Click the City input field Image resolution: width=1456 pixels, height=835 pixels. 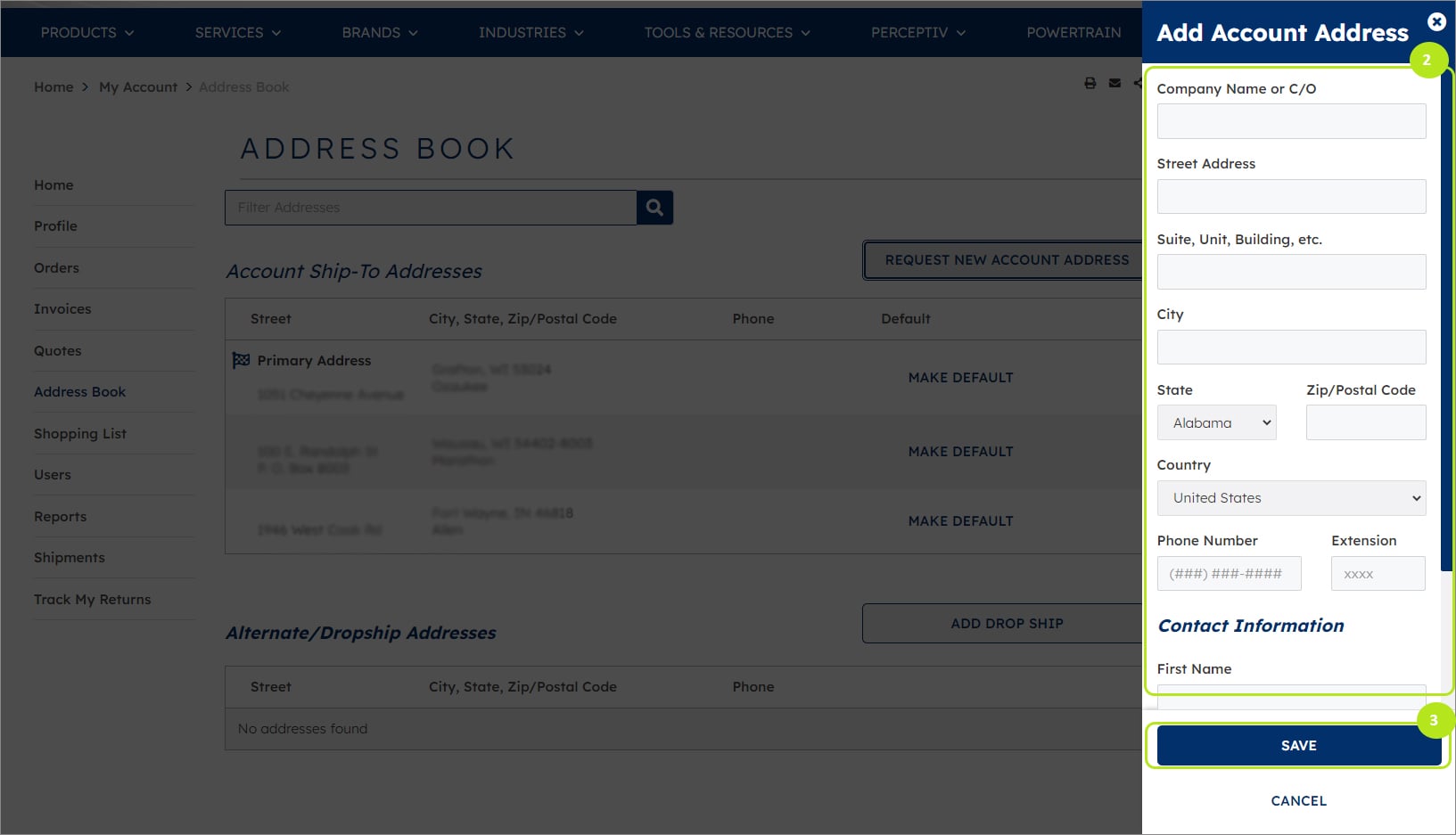1292,347
